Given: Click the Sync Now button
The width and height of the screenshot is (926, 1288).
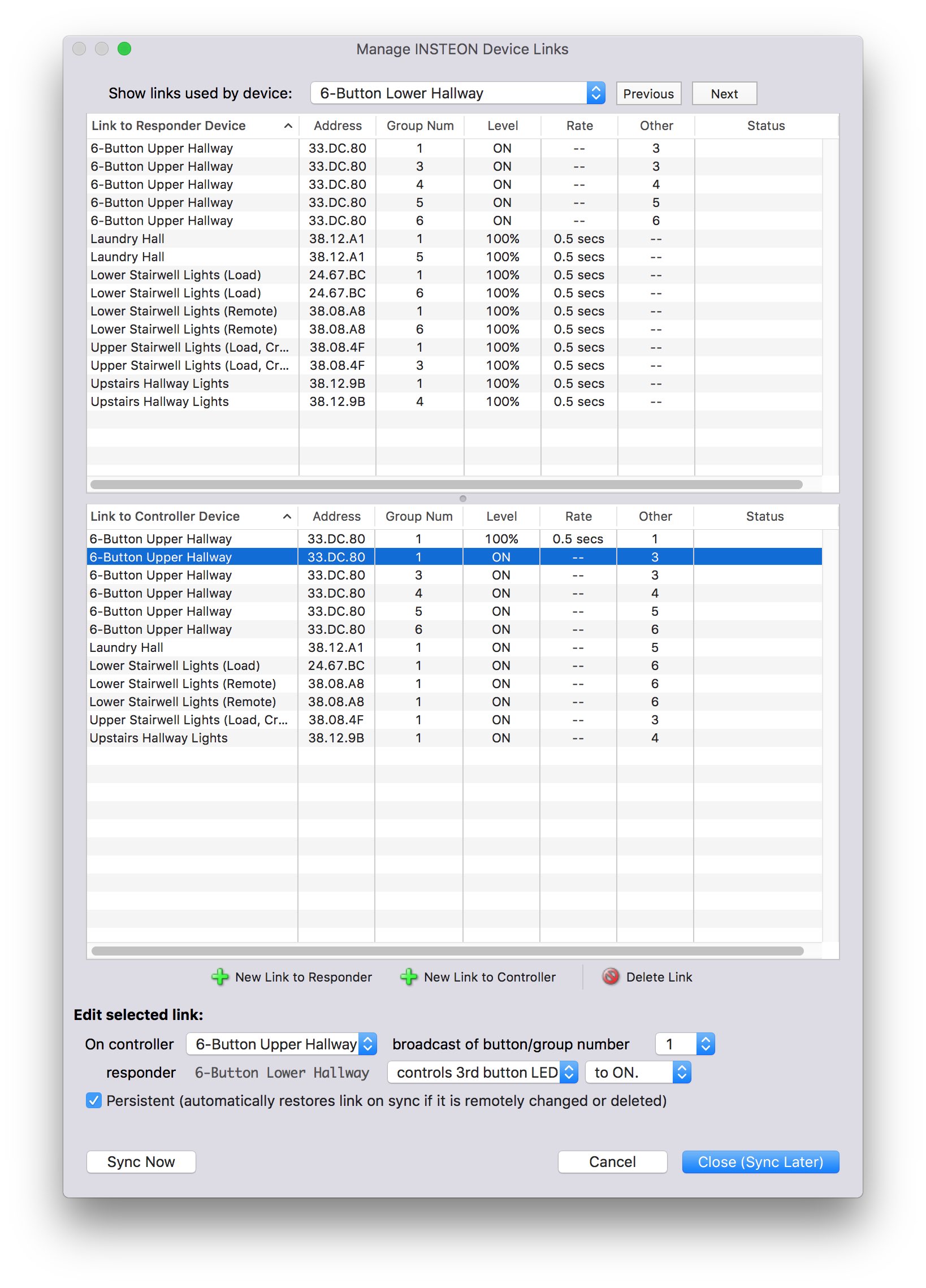Looking at the screenshot, I should (x=141, y=1162).
